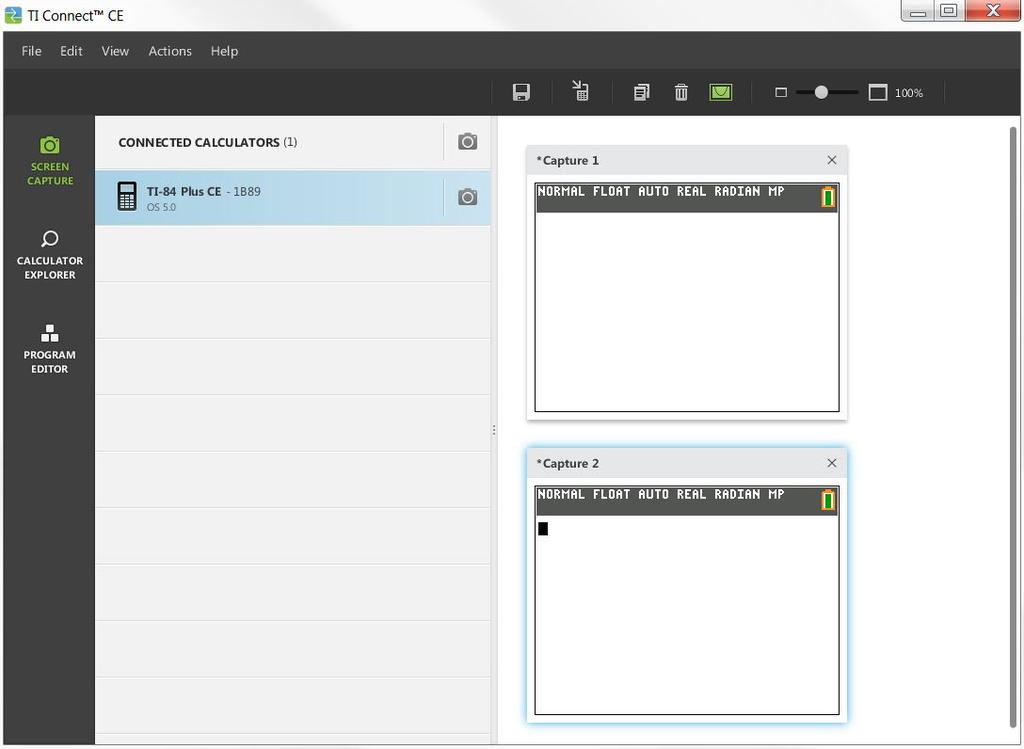Click the vertical scrollbar of the capture area
Viewport: 1024px width, 749px height.
pyautogui.click(x=1014, y=428)
